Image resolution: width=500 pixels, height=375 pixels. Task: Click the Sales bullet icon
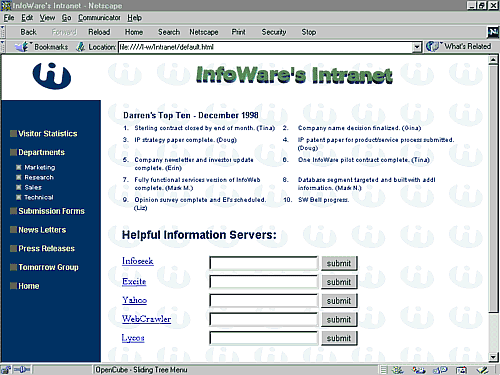point(19,187)
